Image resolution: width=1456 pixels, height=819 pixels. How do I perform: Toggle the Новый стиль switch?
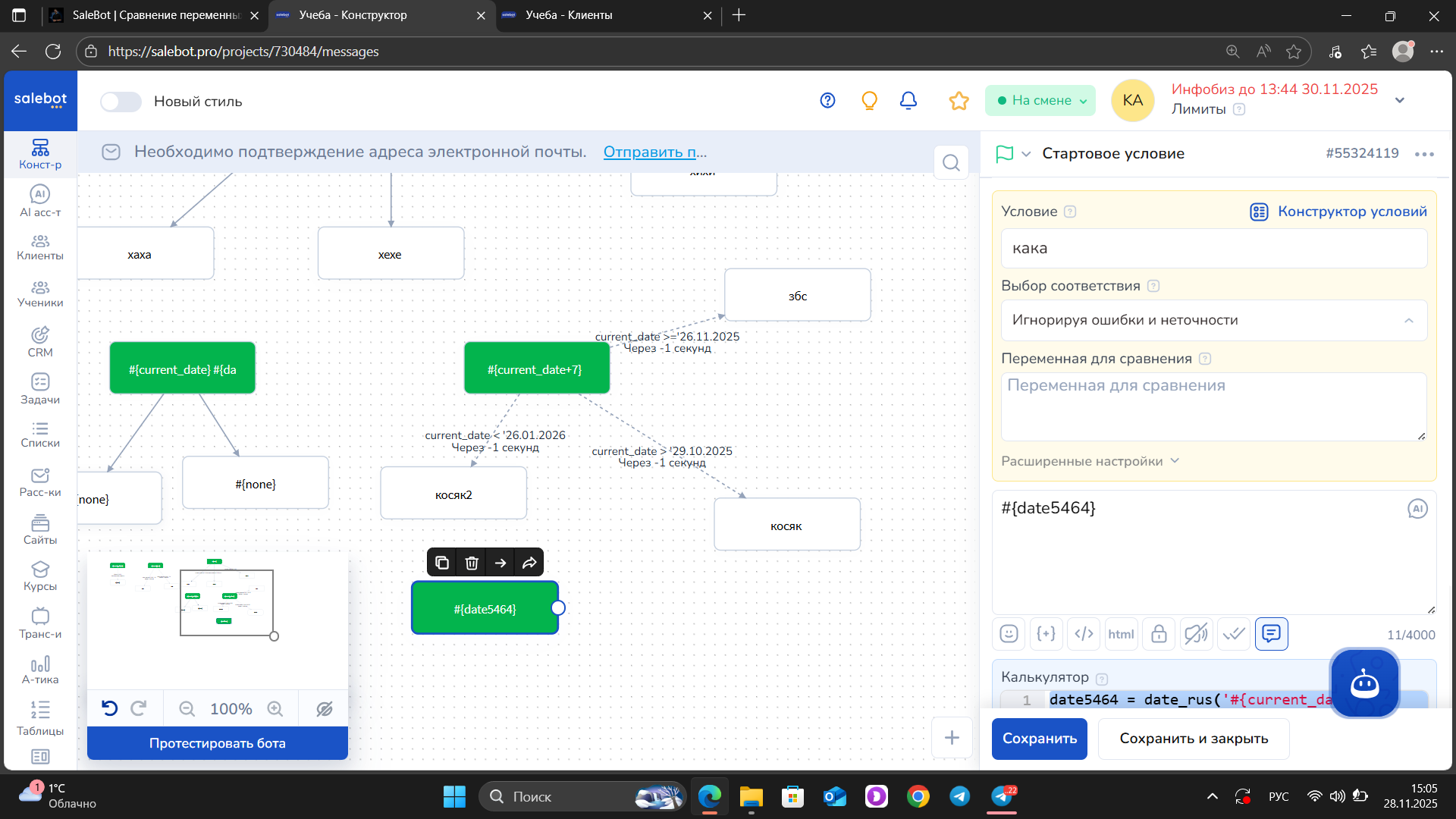pyautogui.click(x=121, y=102)
